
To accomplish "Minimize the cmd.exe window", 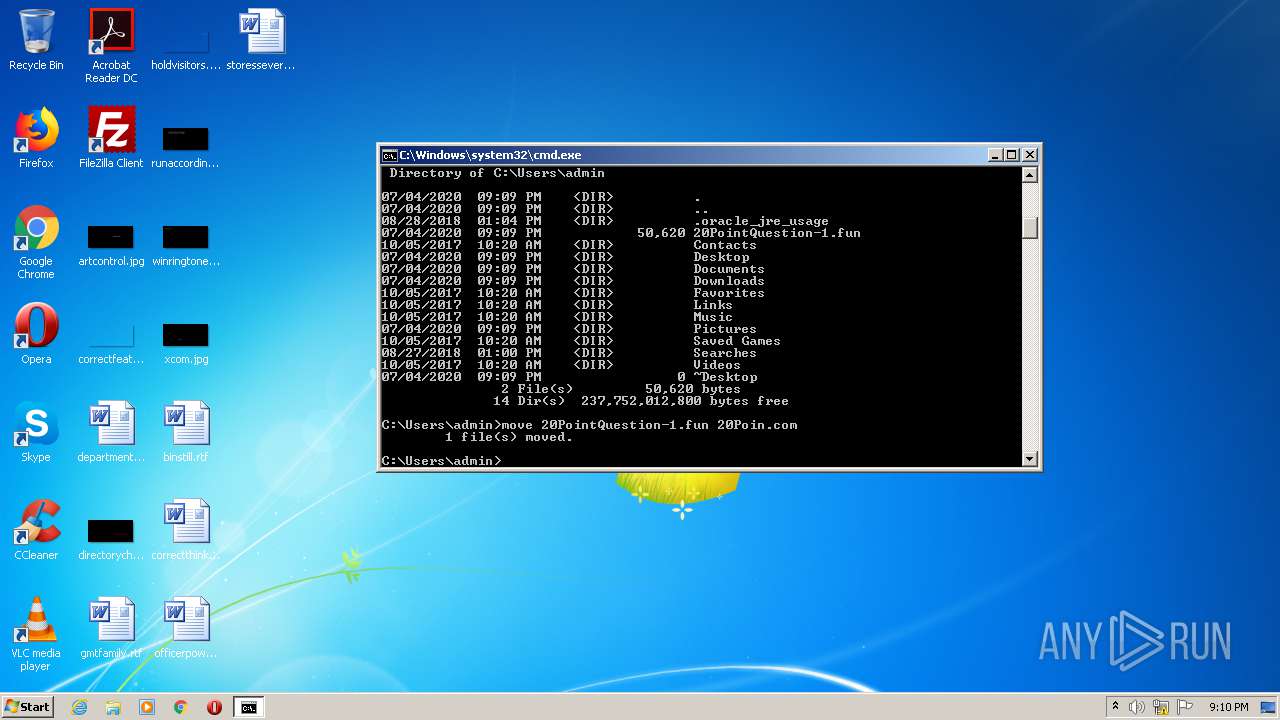I will [995, 155].
